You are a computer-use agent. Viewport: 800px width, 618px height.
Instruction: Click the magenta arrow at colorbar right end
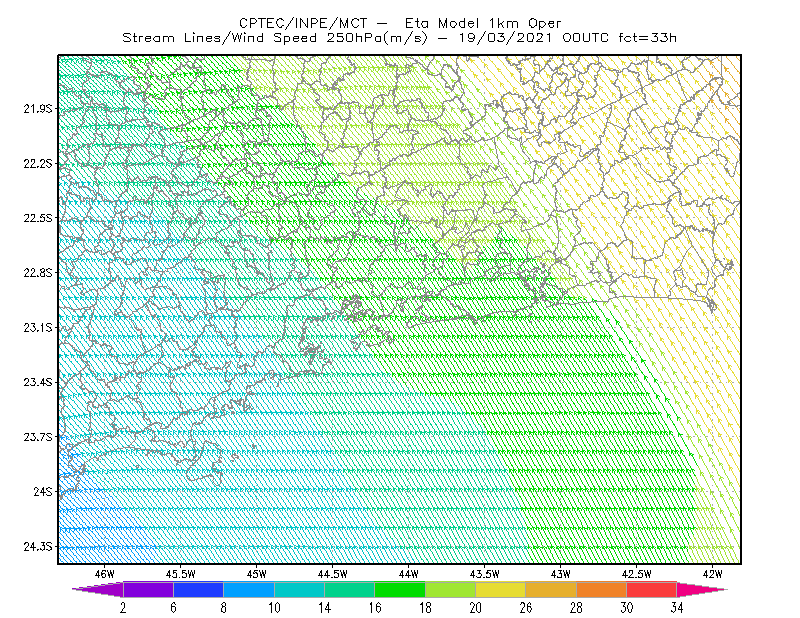pyautogui.click(x=702, y=589)
